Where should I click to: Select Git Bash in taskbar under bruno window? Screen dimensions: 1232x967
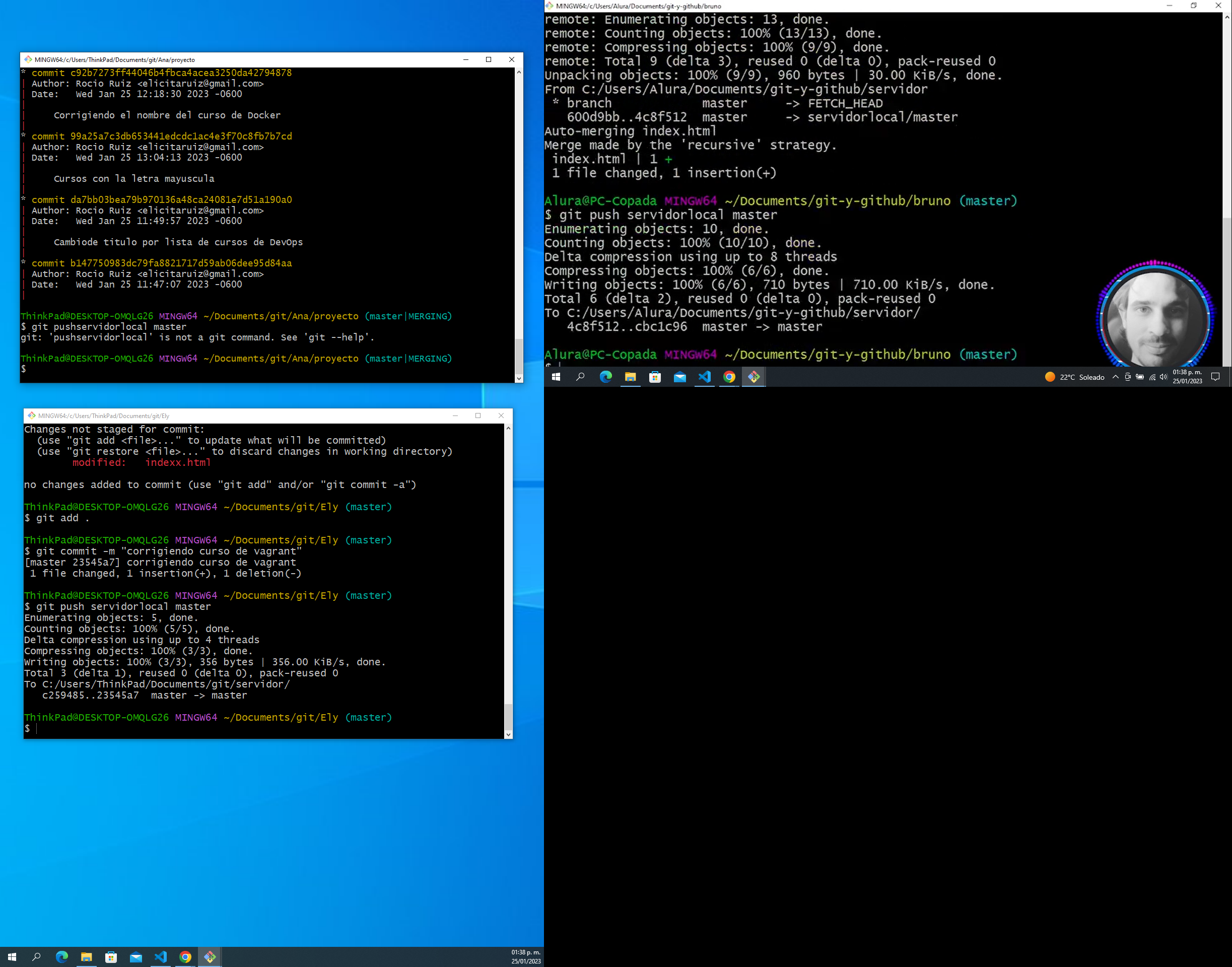pyautogui.click(x=754, y=377)
